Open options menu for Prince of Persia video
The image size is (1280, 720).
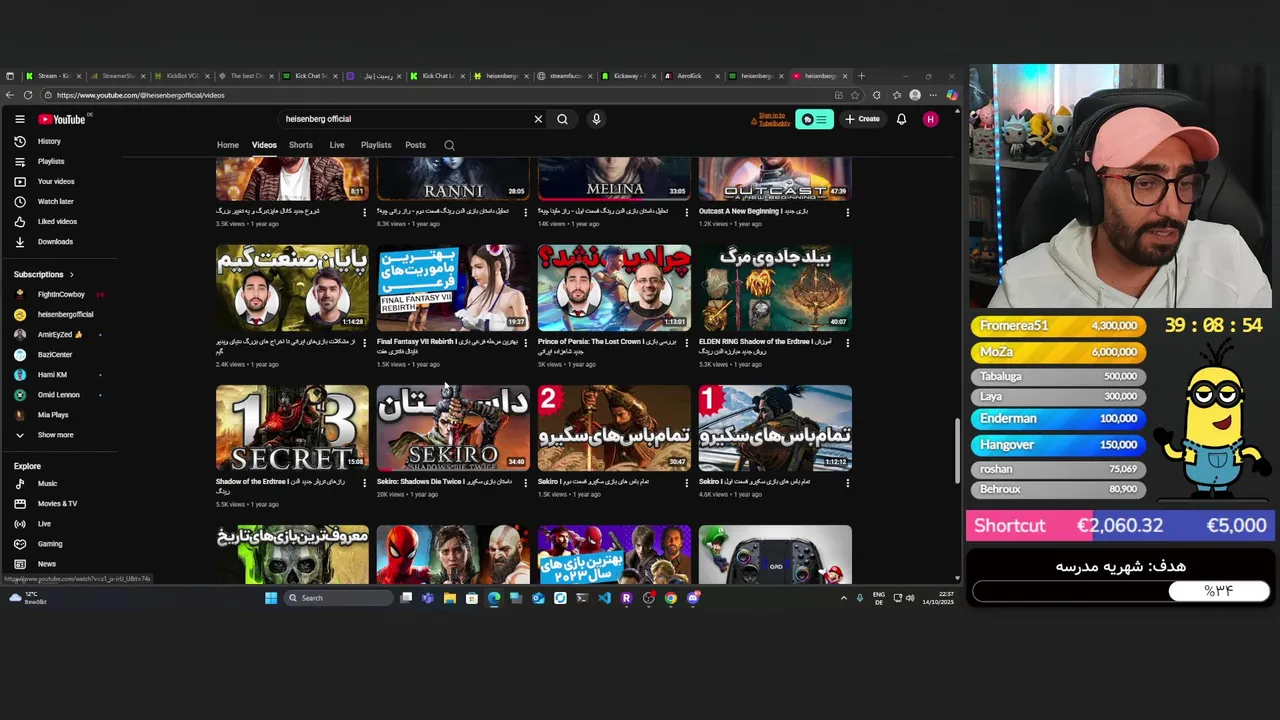click(x=687, y=343)
